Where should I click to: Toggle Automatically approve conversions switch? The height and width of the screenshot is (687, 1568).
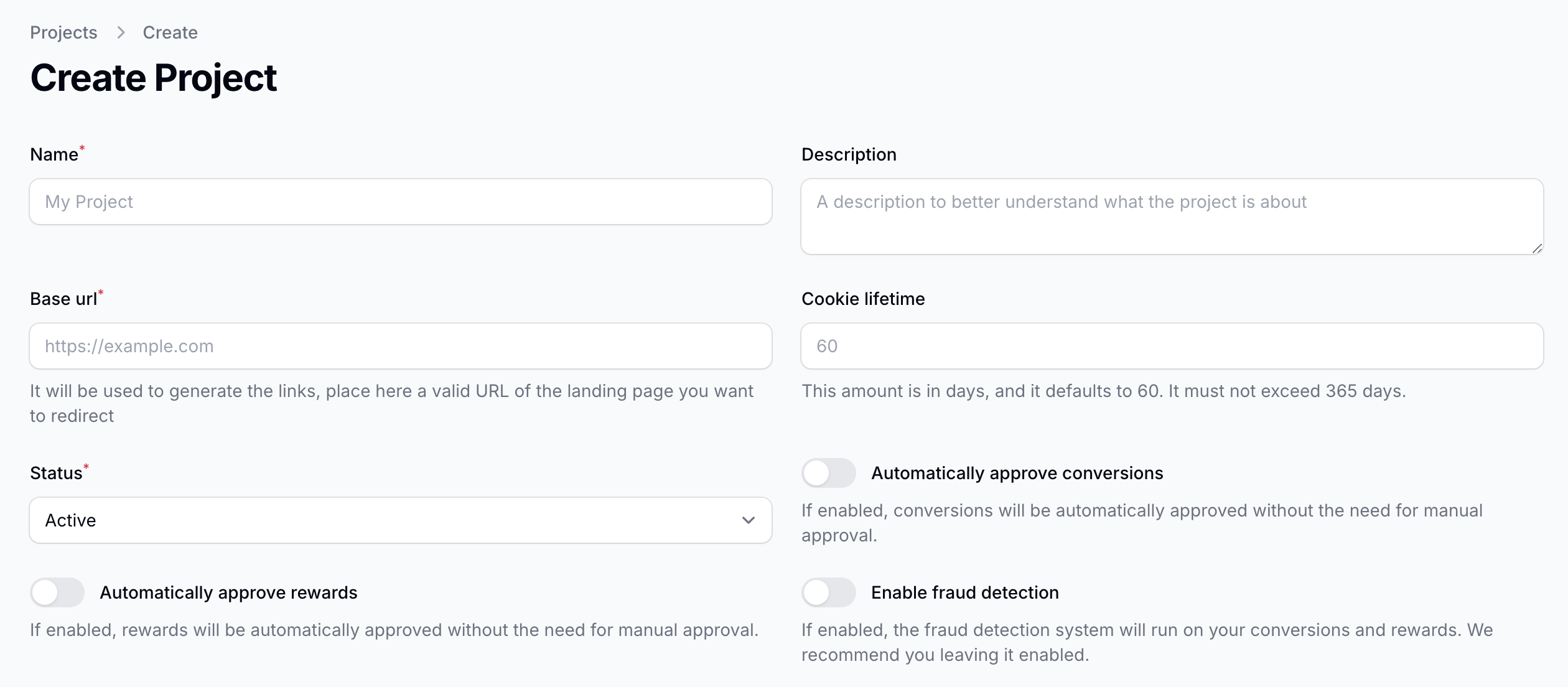point(828,473)
